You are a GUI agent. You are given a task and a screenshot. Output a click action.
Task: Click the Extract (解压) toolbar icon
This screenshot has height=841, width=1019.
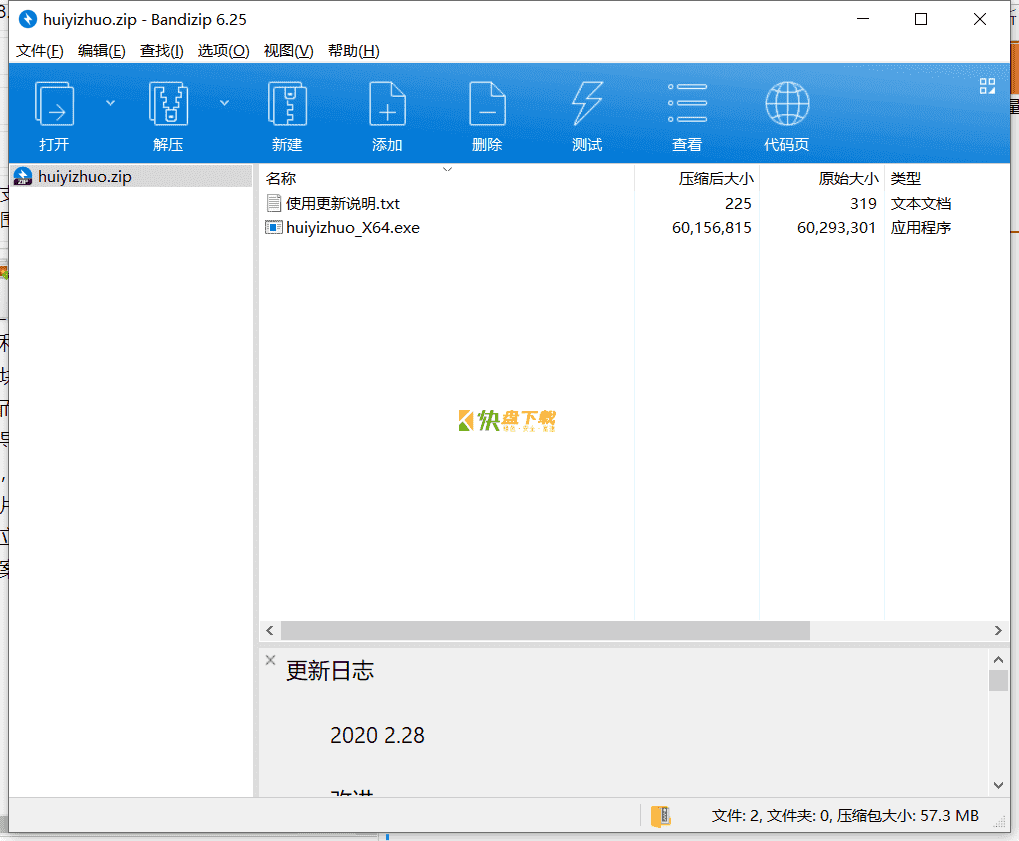(x=168, y=104)
